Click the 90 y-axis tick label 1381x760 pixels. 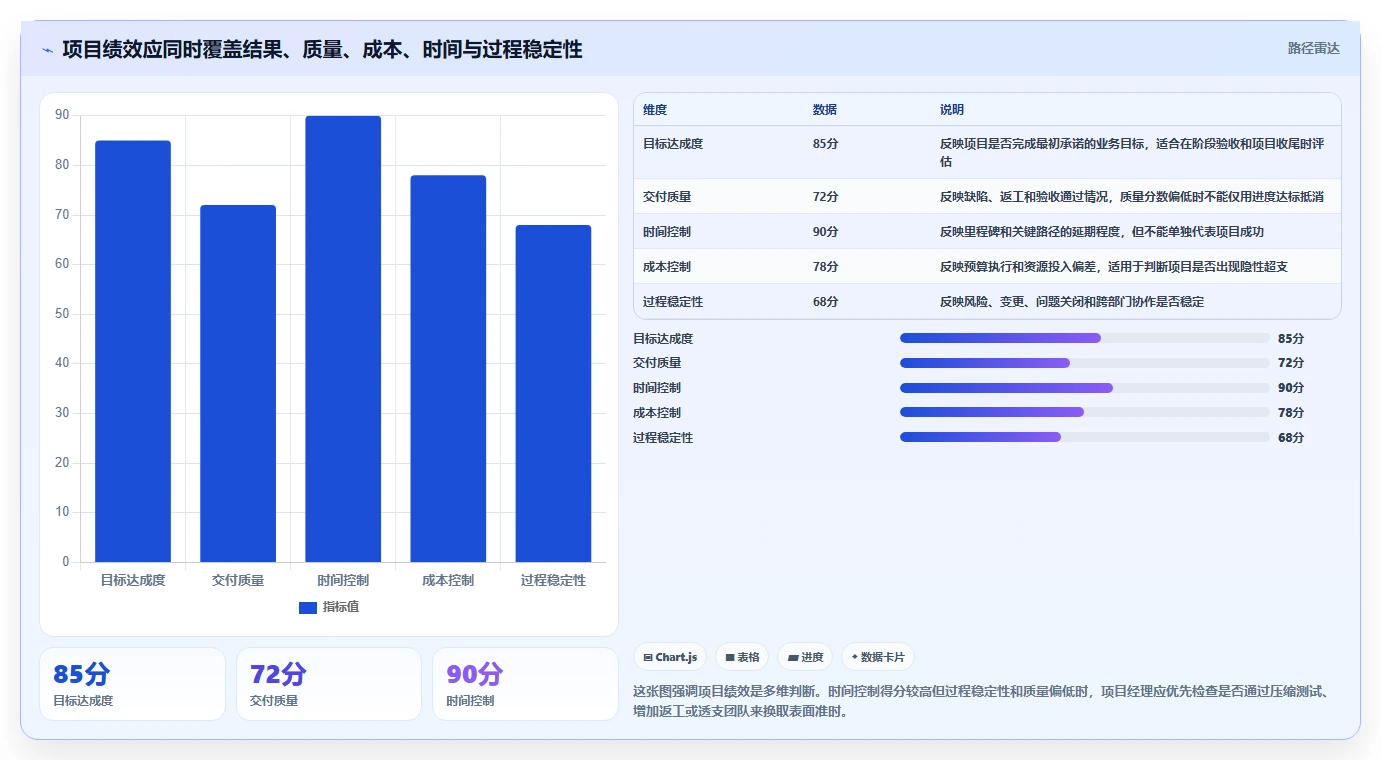point(62,115)
